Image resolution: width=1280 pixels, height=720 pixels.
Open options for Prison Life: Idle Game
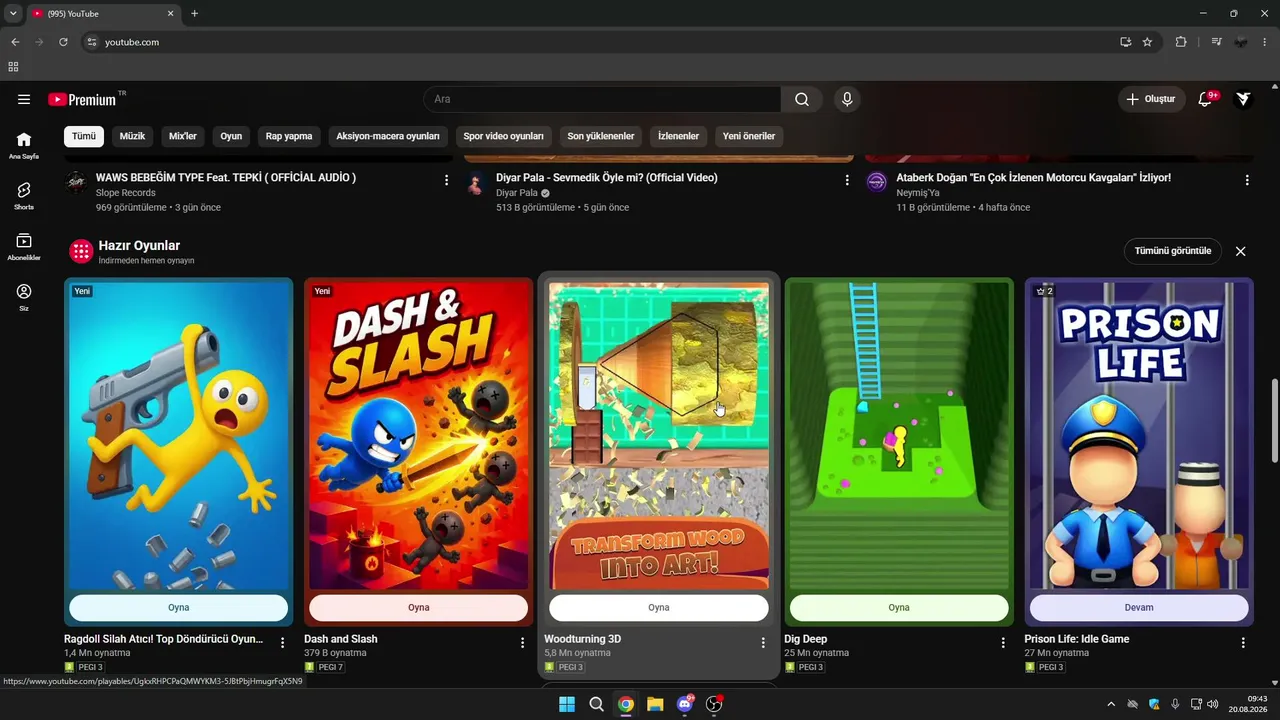click(x=1243, y=643)
